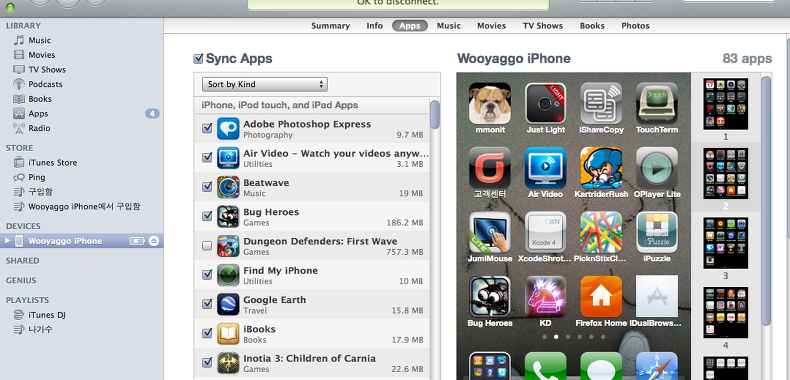Click the Apps badge showing 4
The width and height of the screenshot is (790, 380).
click(x=152, y=113)
